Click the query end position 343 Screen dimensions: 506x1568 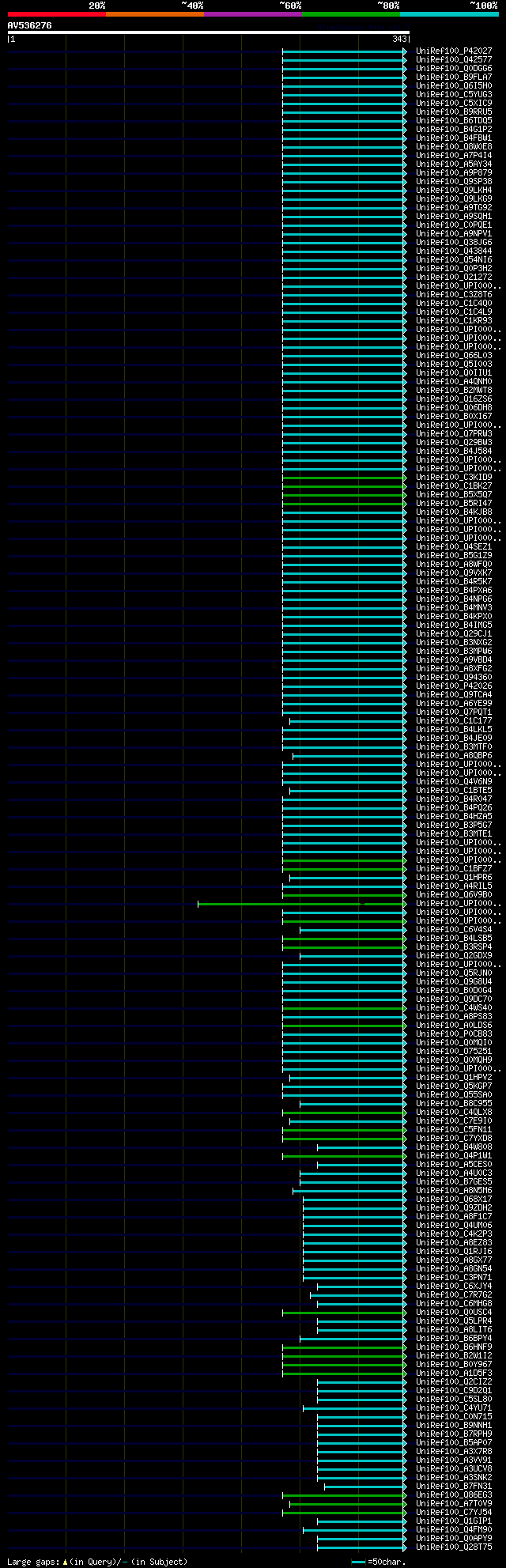point(399,39)
